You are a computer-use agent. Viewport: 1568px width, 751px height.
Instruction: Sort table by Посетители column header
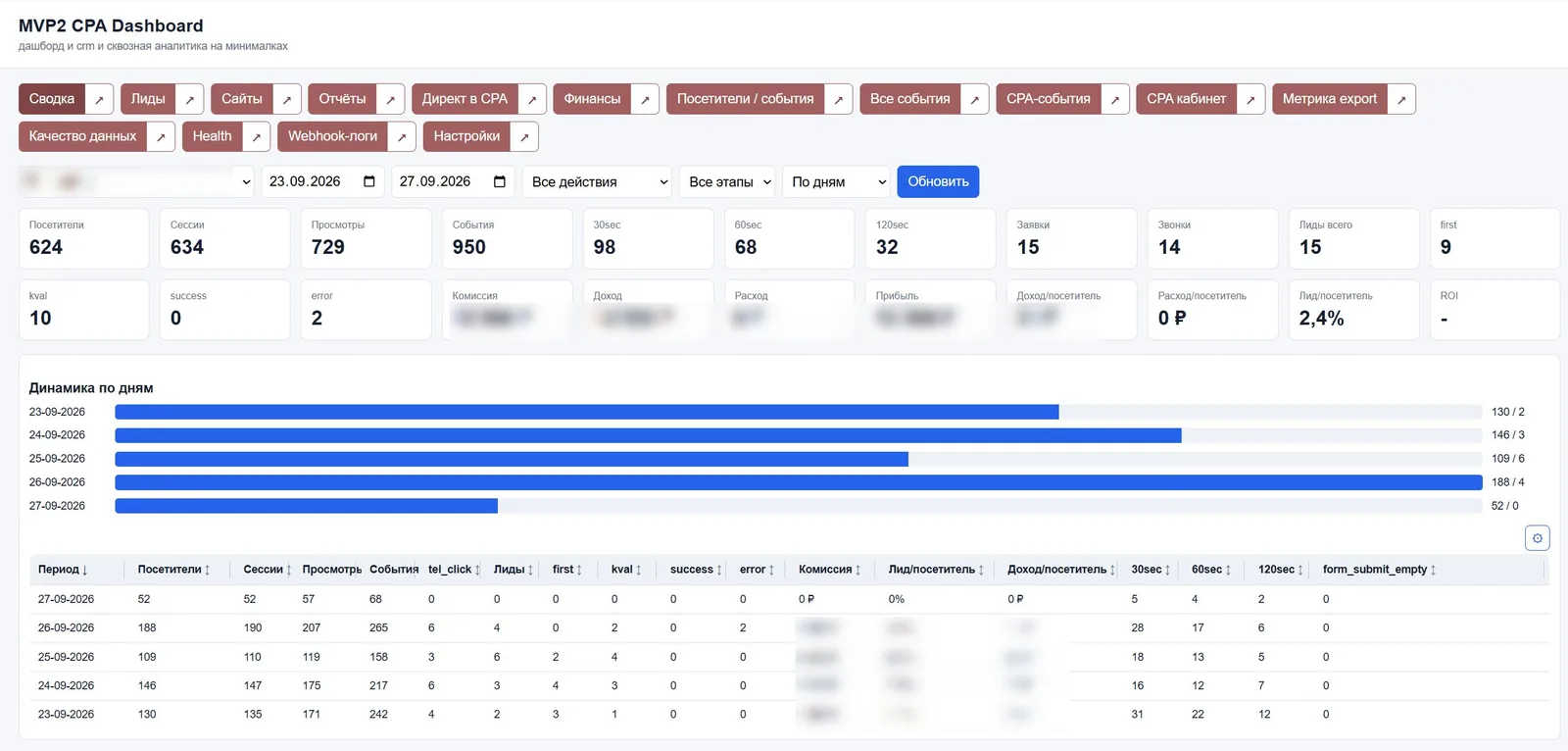pos(174,570)
